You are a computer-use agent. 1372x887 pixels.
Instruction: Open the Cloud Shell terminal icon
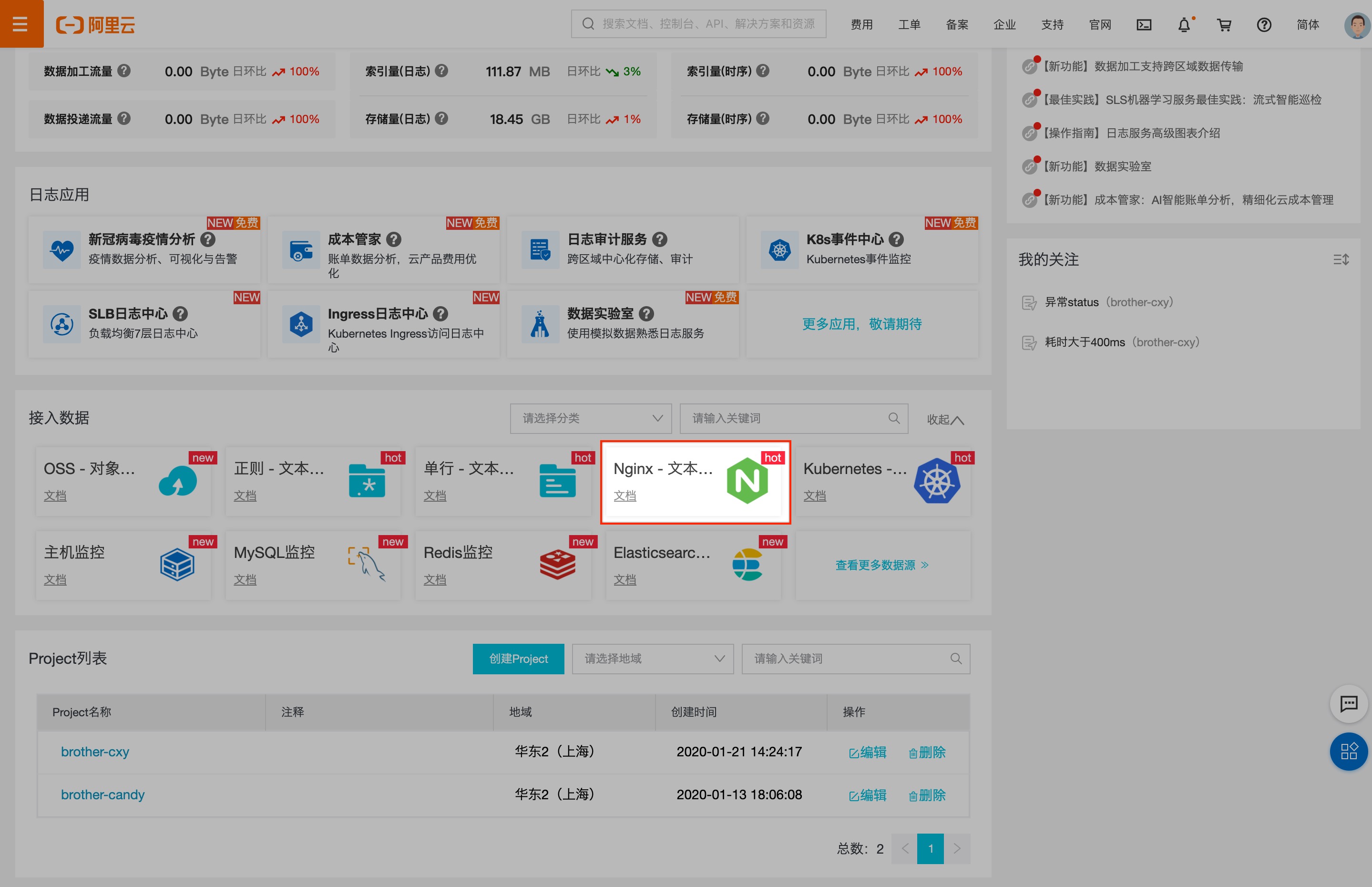coord(1144,24)
